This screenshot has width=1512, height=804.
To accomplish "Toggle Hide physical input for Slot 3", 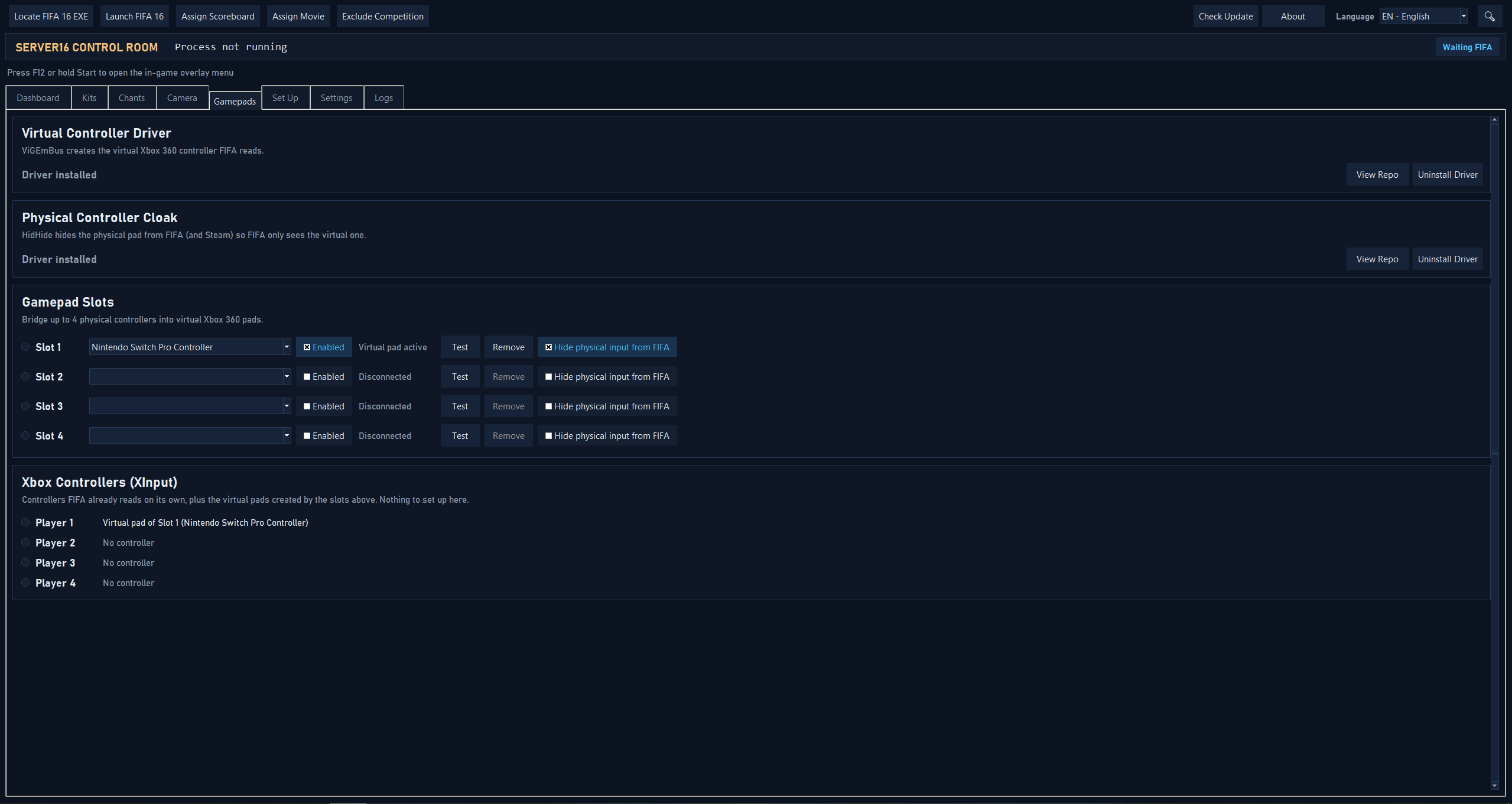I will (x=607, y=406).
